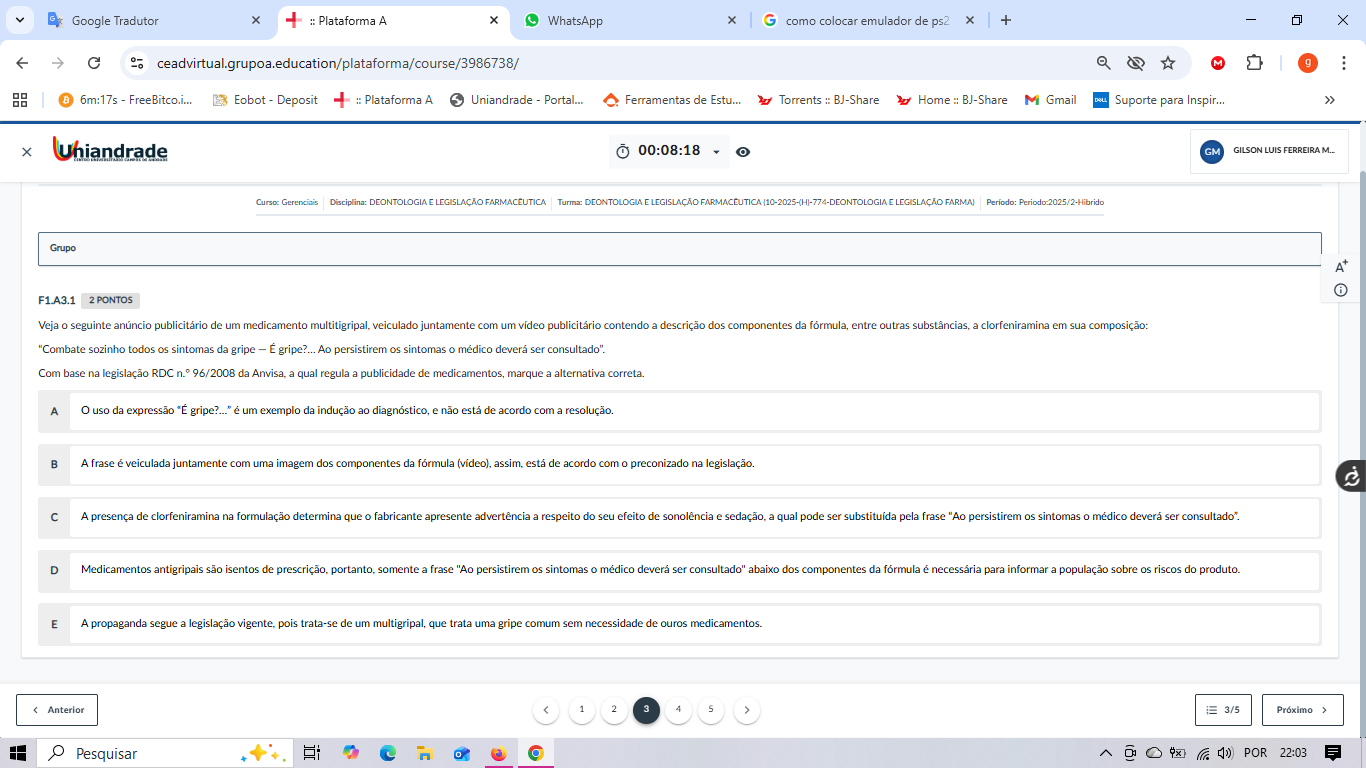Screen dimensions: 1366x768
Task: Click the GM user avatar
Action: pos(1212,151)
